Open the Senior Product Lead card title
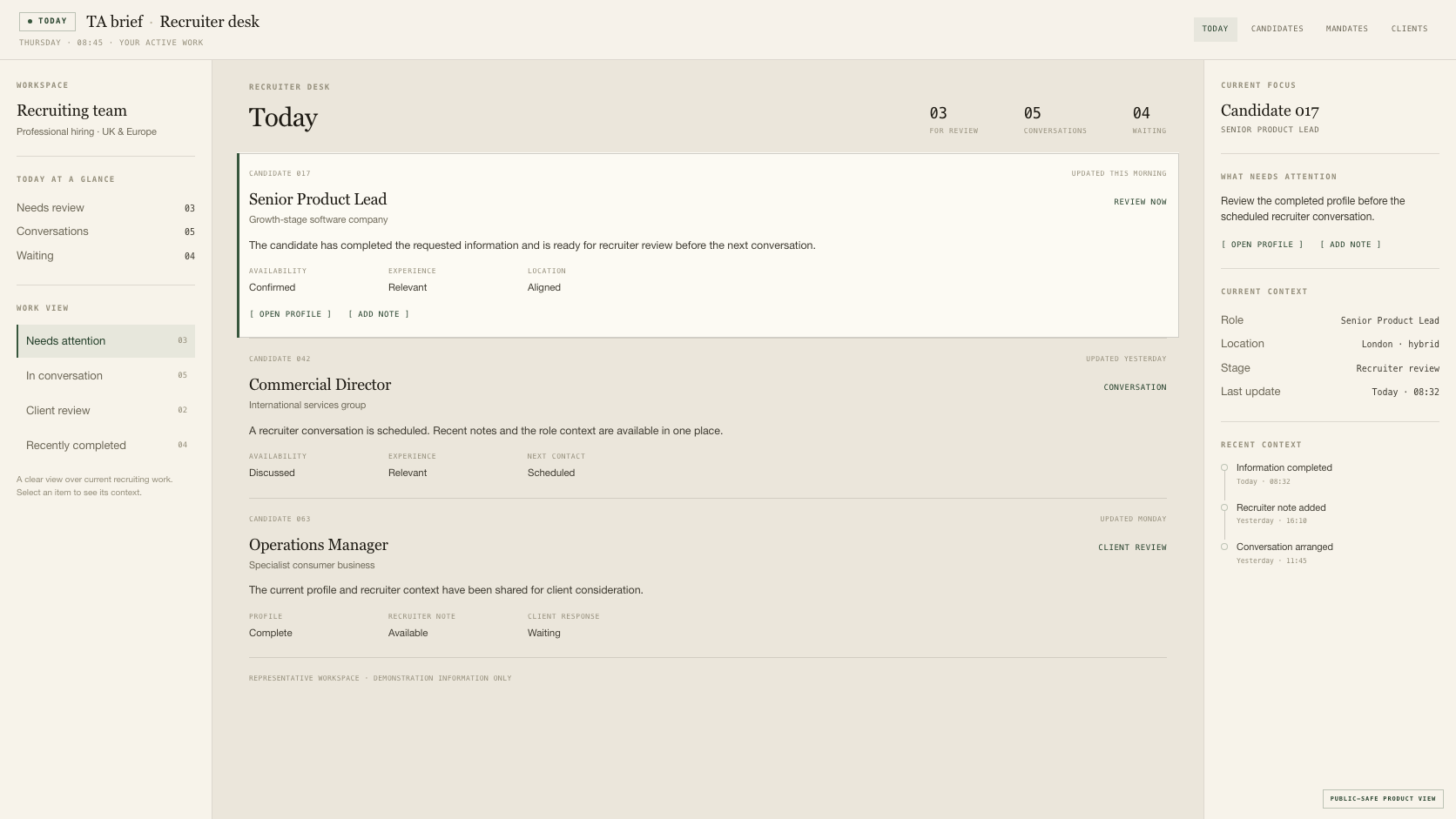Screen dimensions: 1456x819 318,199
